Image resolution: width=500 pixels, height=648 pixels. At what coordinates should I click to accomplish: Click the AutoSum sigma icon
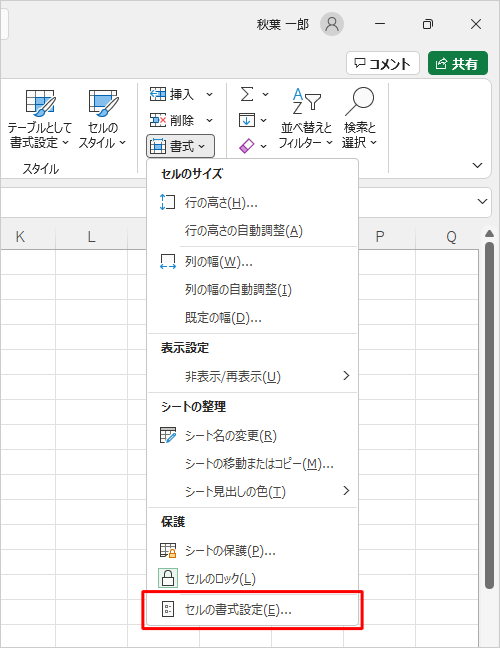247,95
